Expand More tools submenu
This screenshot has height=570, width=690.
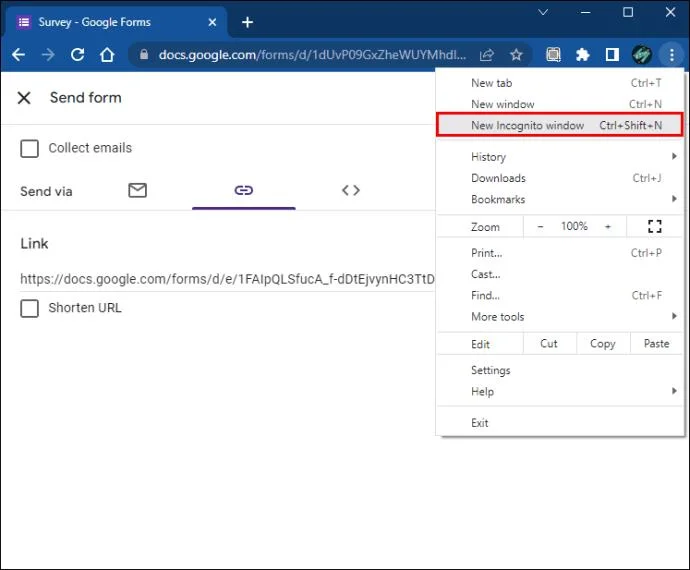point(560,316)
